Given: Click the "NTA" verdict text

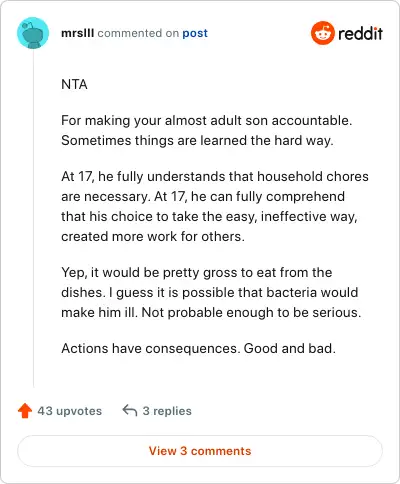Looking at the screenshot, I should pyautogui.click(x=74, y=84).
